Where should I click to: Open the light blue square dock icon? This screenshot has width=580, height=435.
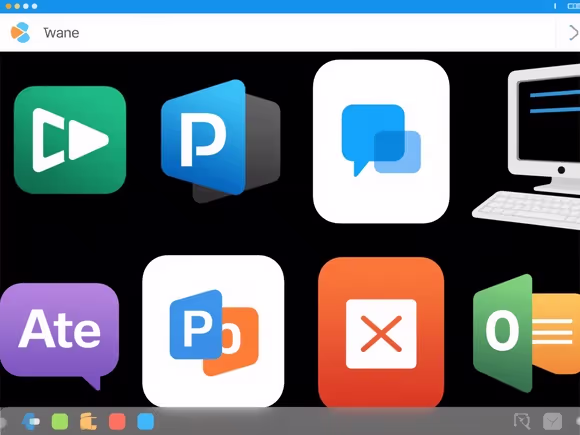click(146, 422)
